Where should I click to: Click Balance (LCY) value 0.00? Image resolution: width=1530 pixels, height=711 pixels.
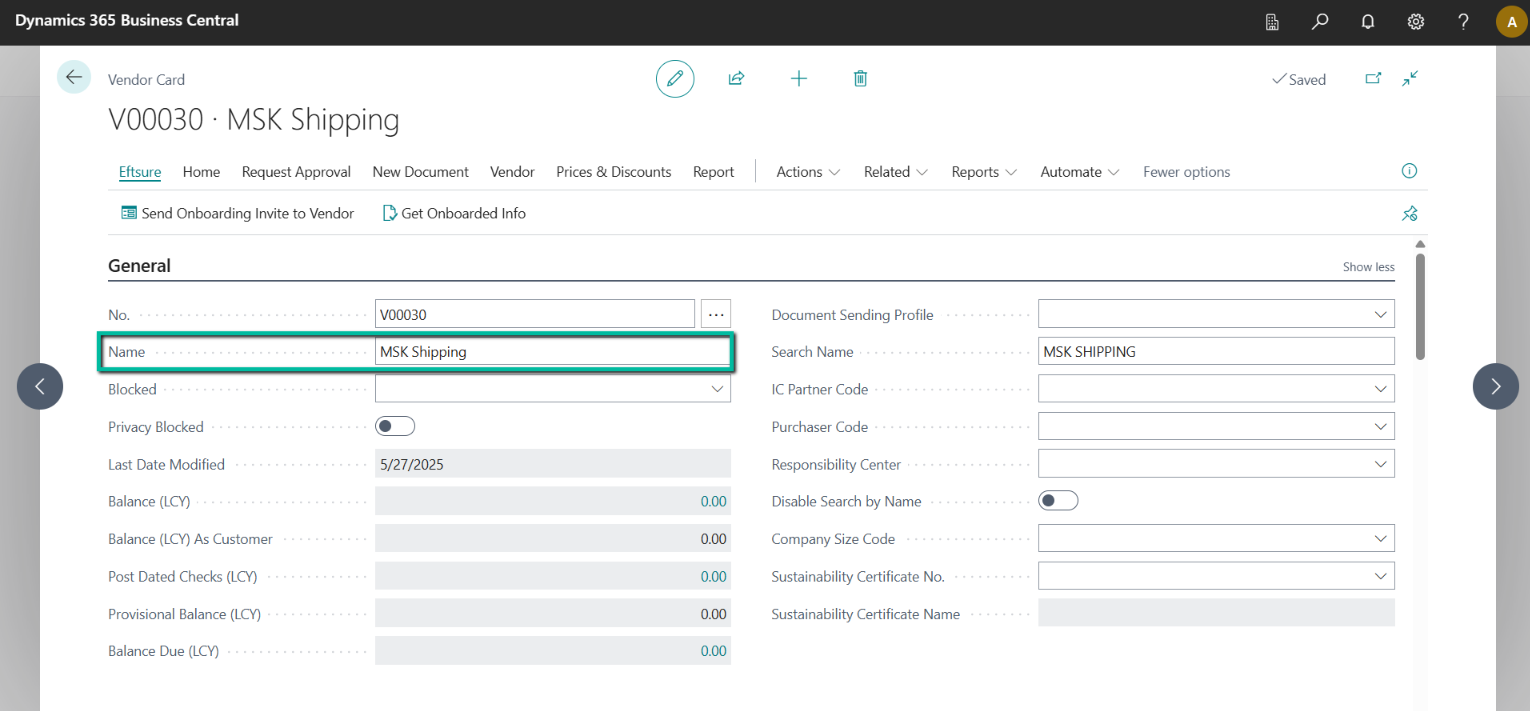(x=713, y=501)
